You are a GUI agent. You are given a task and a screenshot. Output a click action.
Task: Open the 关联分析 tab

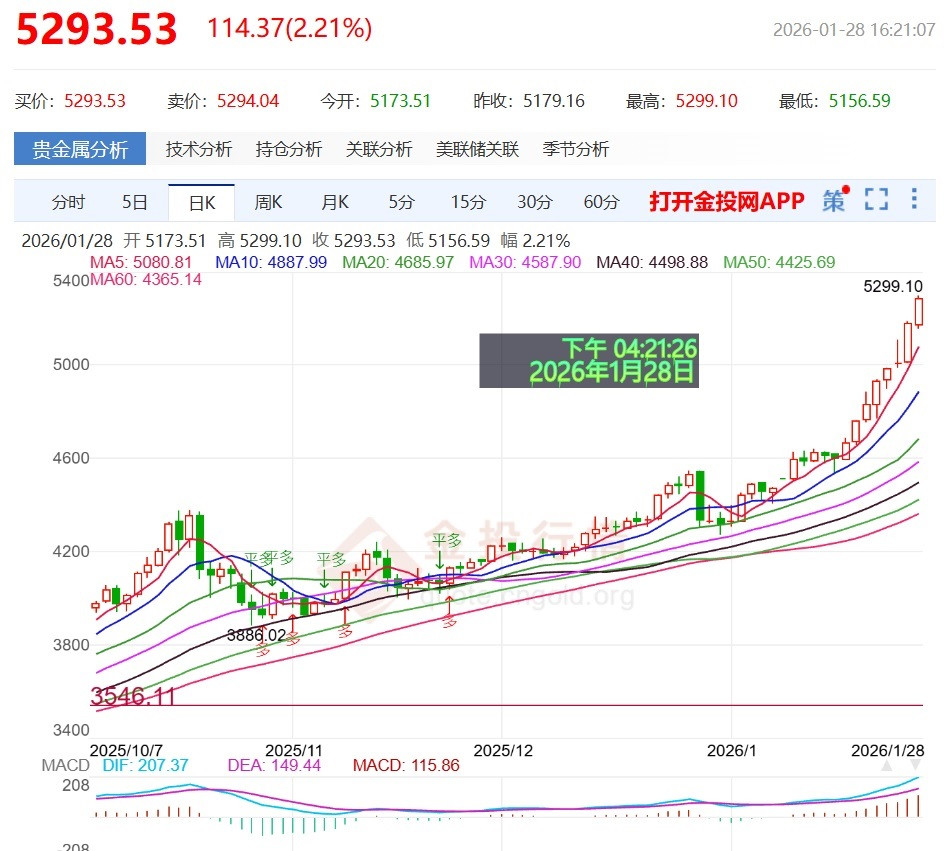coord(379,149)
